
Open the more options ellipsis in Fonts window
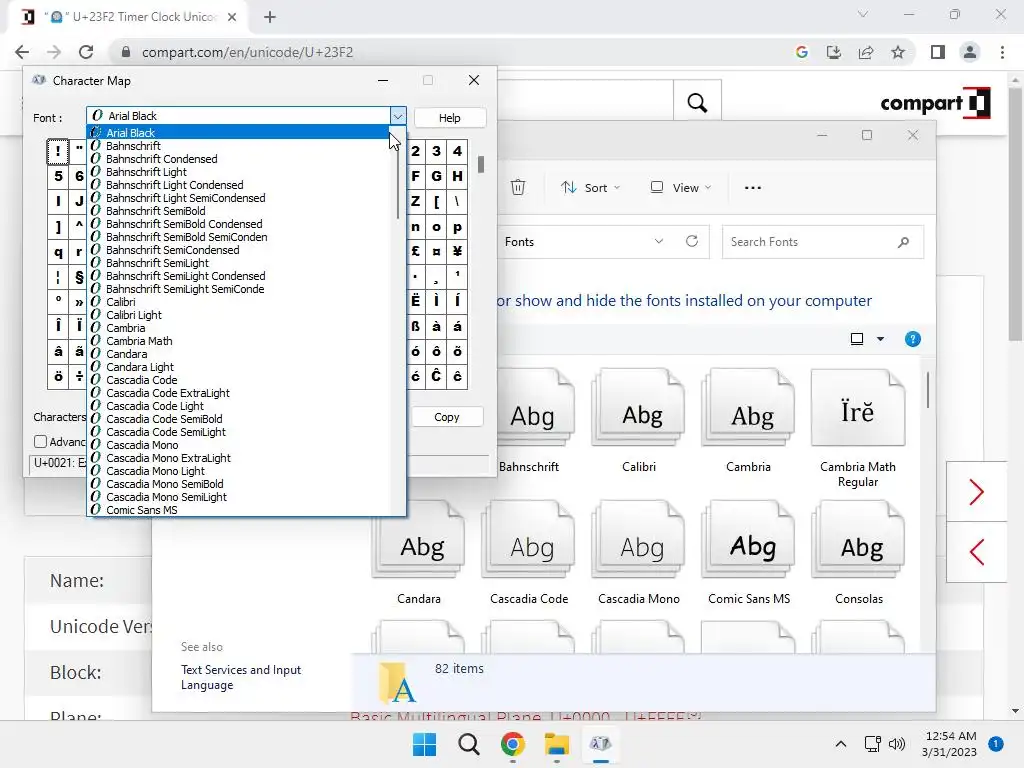click(x=752, y=187)
